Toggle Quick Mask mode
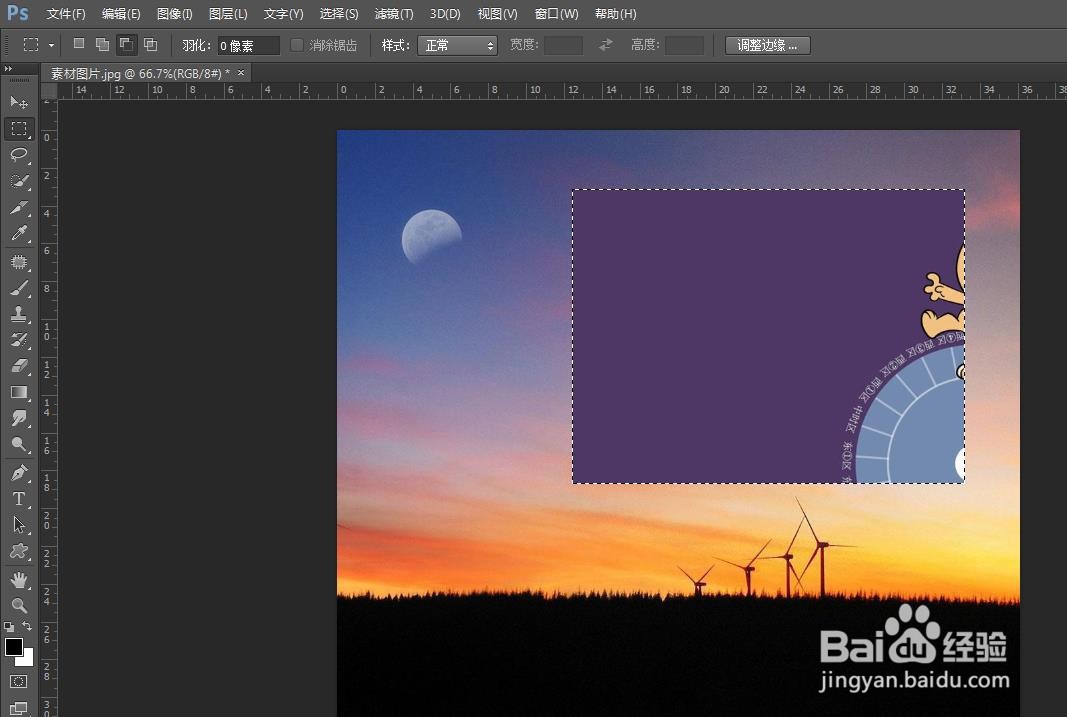This screenshot has height=717, width=1067. 18,681
